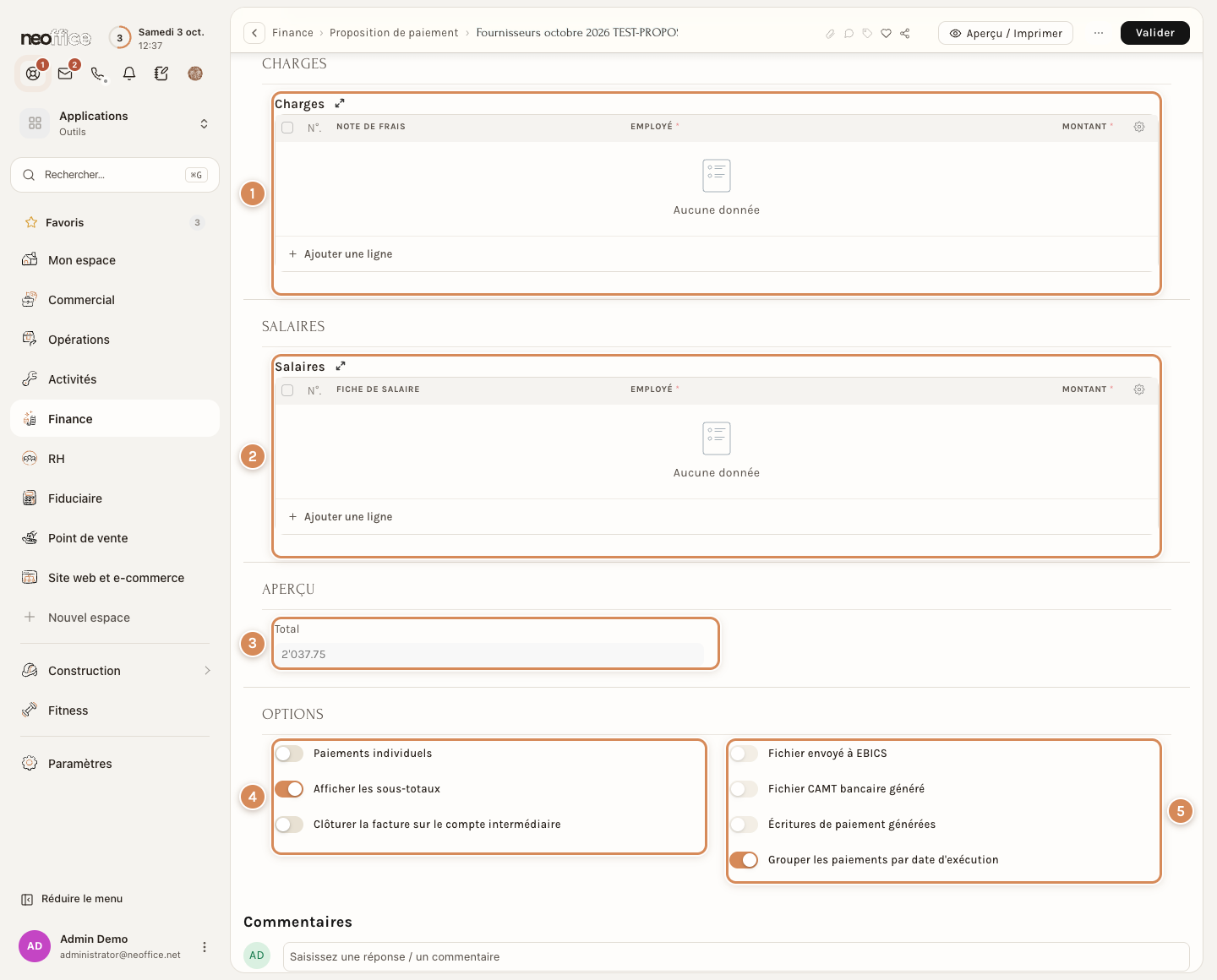Viewport: 1217px width, 980px height.
Task: Open Paramètres in sidebar
Action: point(115,764)
